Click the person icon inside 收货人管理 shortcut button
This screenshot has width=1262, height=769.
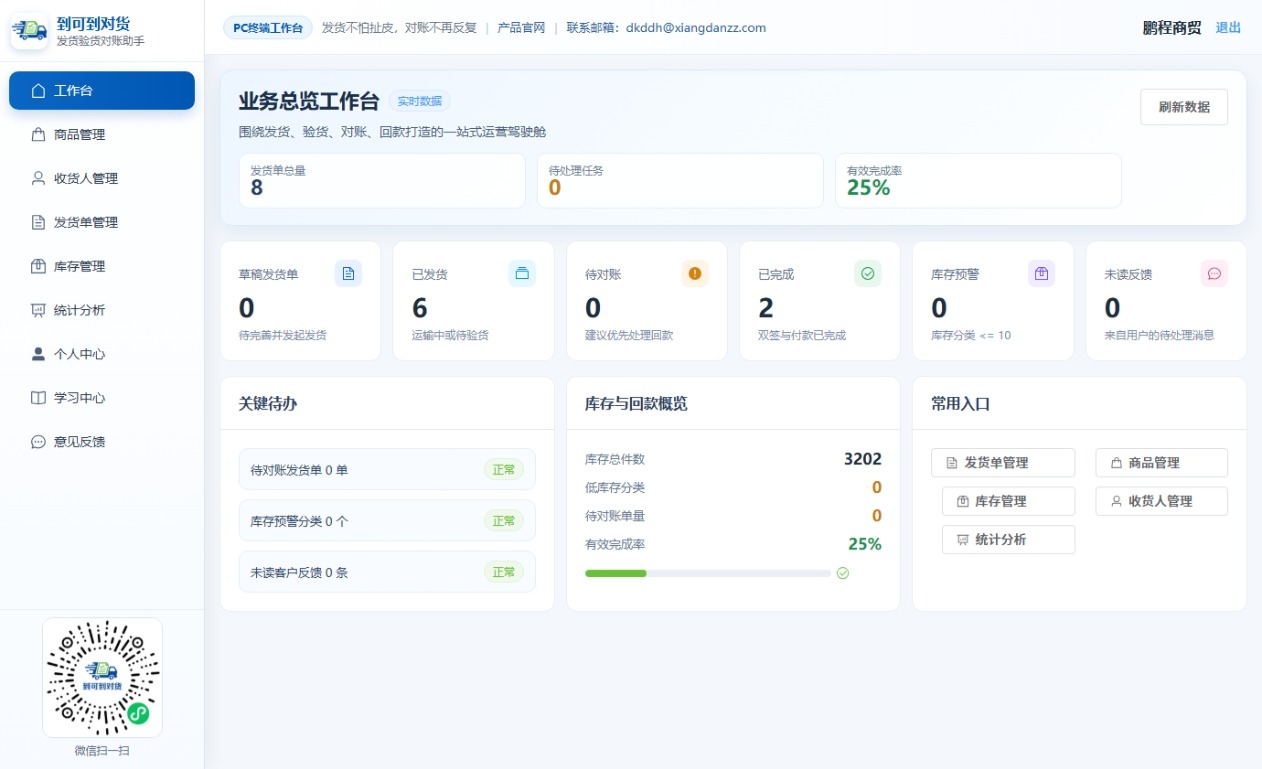[x=1116, y=501]
